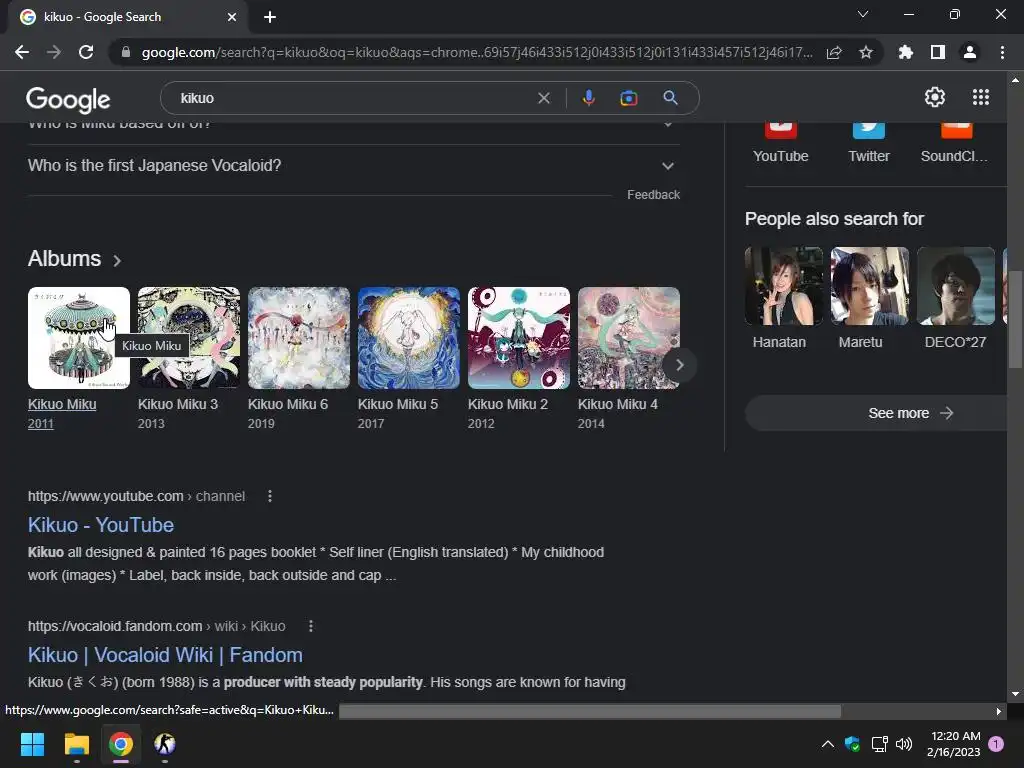The width and height of the screenshot is (1024, 768).
Task: Open the Kikuo - YouTube result
Action: [x=101, y=525]
